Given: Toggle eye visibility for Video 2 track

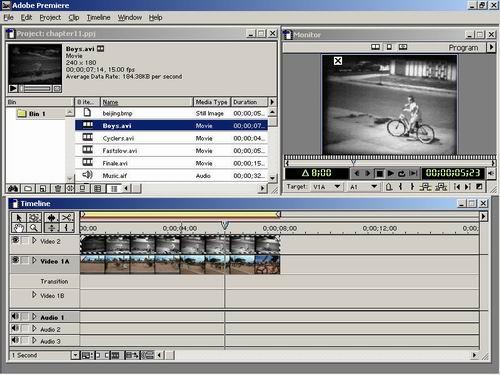Looking at the screenshot, I should pyautogui.click(x=15, y=240).
